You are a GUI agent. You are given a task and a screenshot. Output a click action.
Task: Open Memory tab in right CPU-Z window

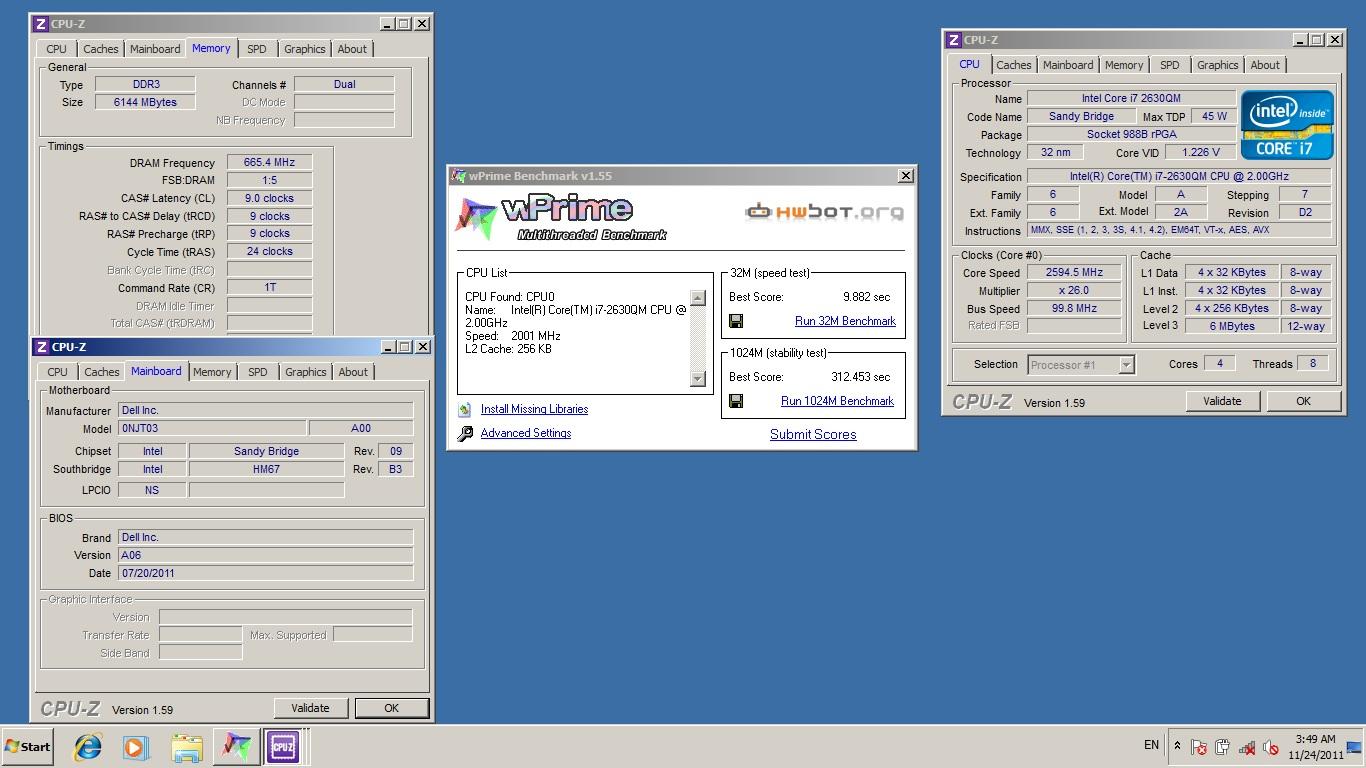pyautogui.click(x=1124, y=65)
